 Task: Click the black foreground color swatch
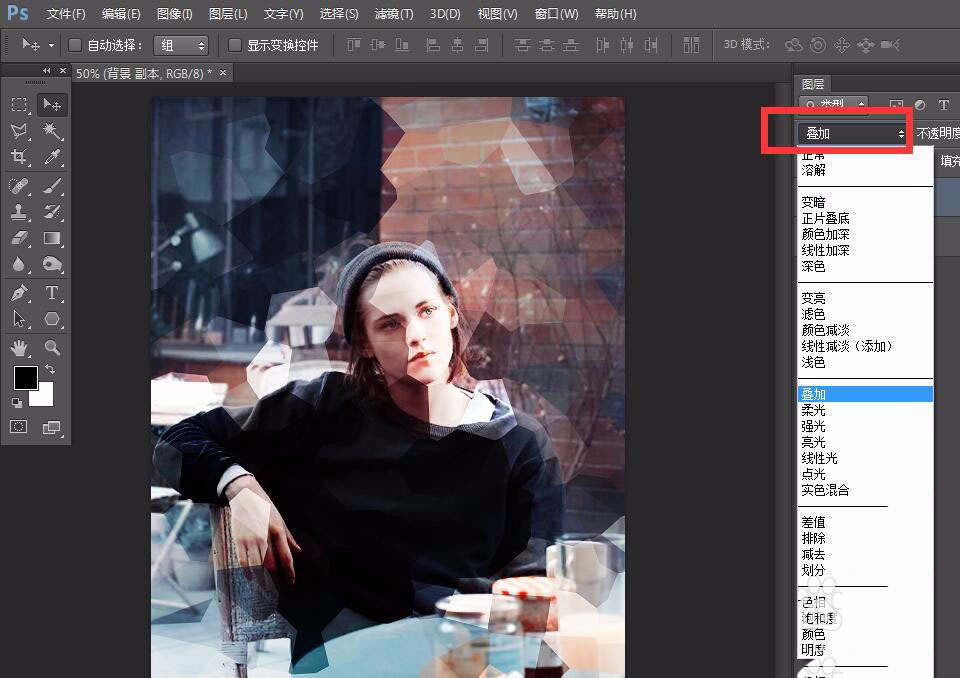(x=25, y=377)
